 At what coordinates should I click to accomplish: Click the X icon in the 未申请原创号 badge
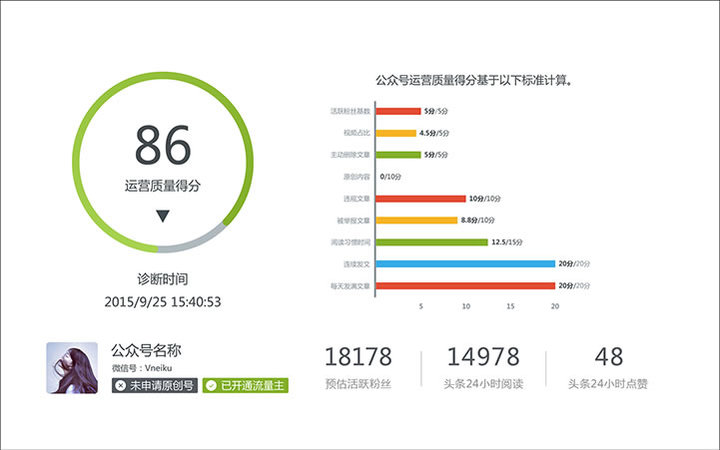click(x=120, y=385)
